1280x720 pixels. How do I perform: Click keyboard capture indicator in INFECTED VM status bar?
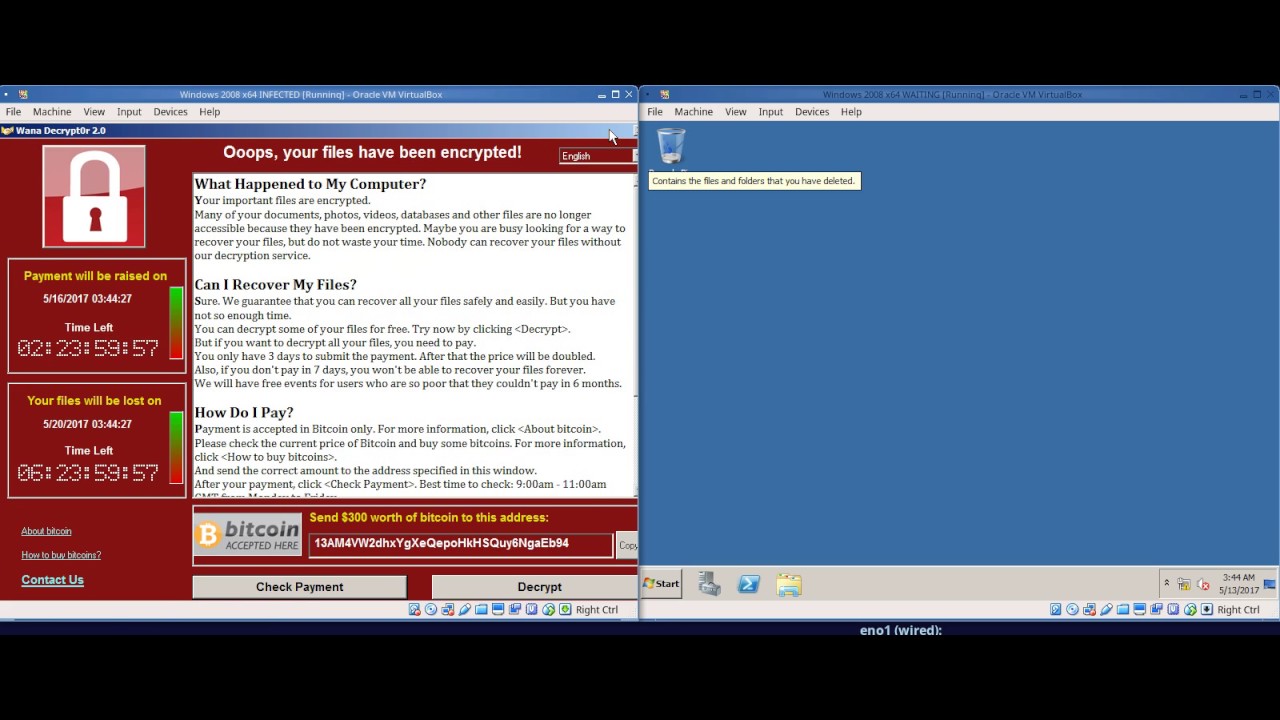(565, 609)
